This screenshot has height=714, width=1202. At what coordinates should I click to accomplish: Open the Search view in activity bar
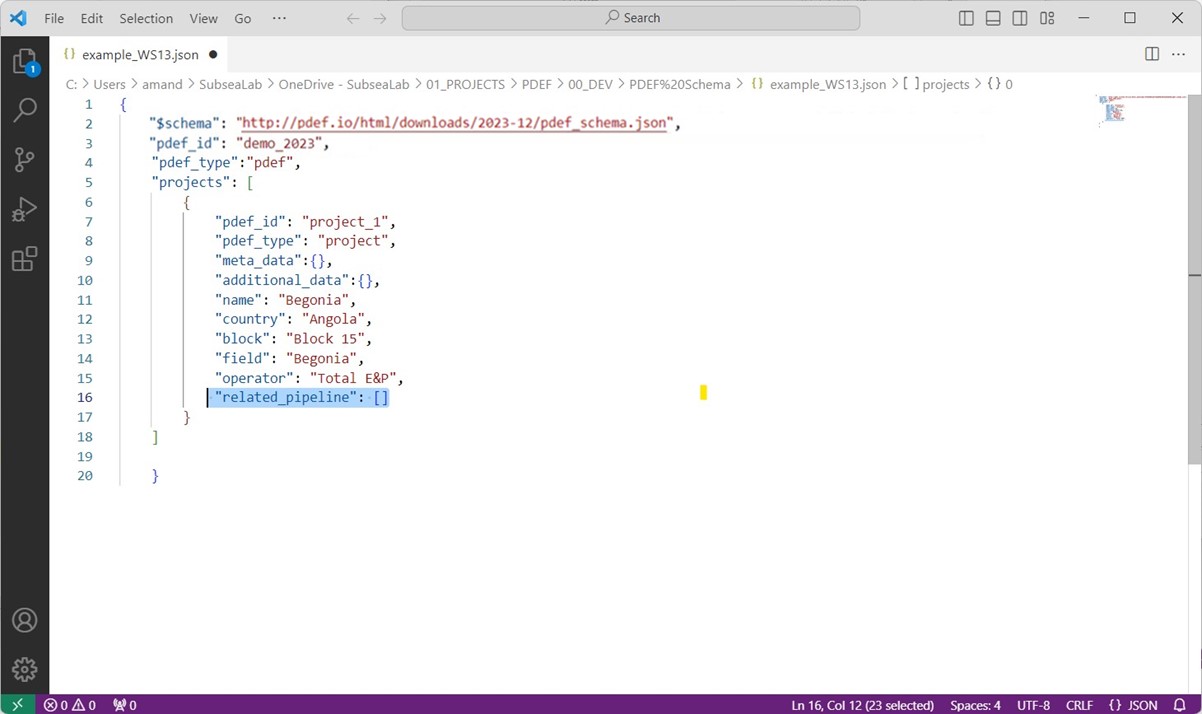coord(24,110)
